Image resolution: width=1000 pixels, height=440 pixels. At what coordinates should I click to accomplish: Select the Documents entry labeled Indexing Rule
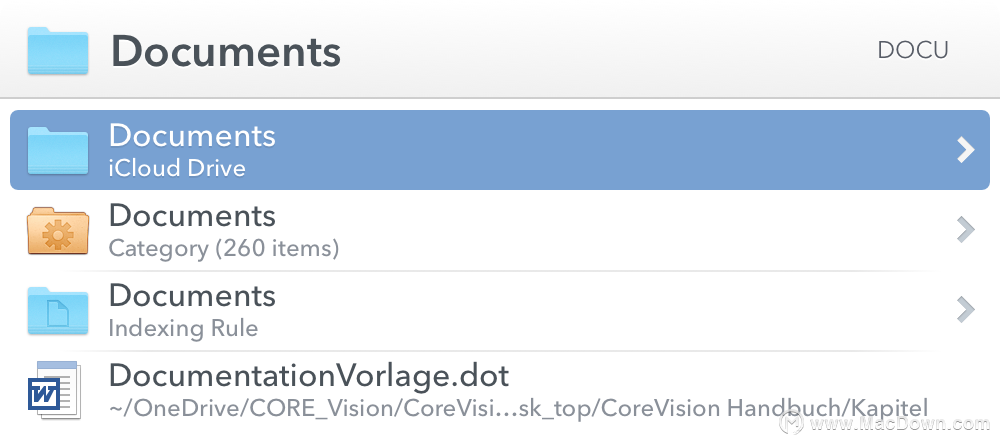(x=500, y=311)
